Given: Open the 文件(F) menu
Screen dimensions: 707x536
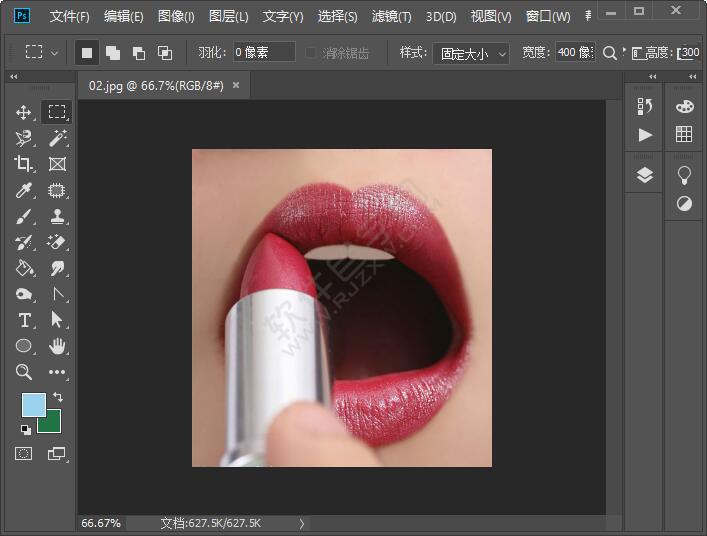Looking at the screenshot, I should (69, 17).
